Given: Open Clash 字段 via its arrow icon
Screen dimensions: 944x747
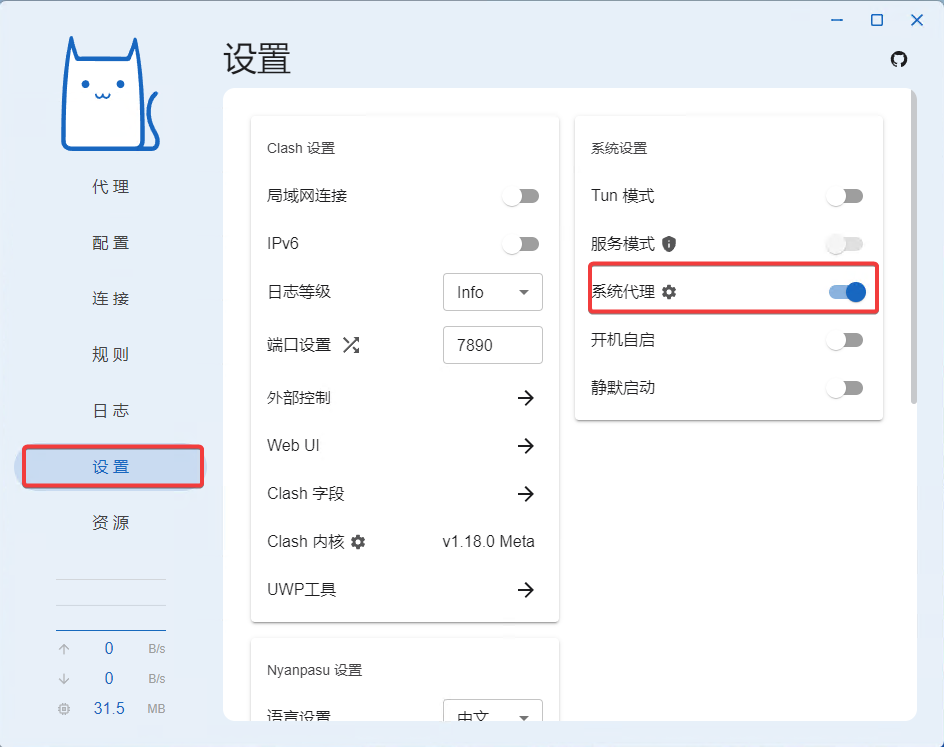Looking at the screenshot, I should [525, 494].
